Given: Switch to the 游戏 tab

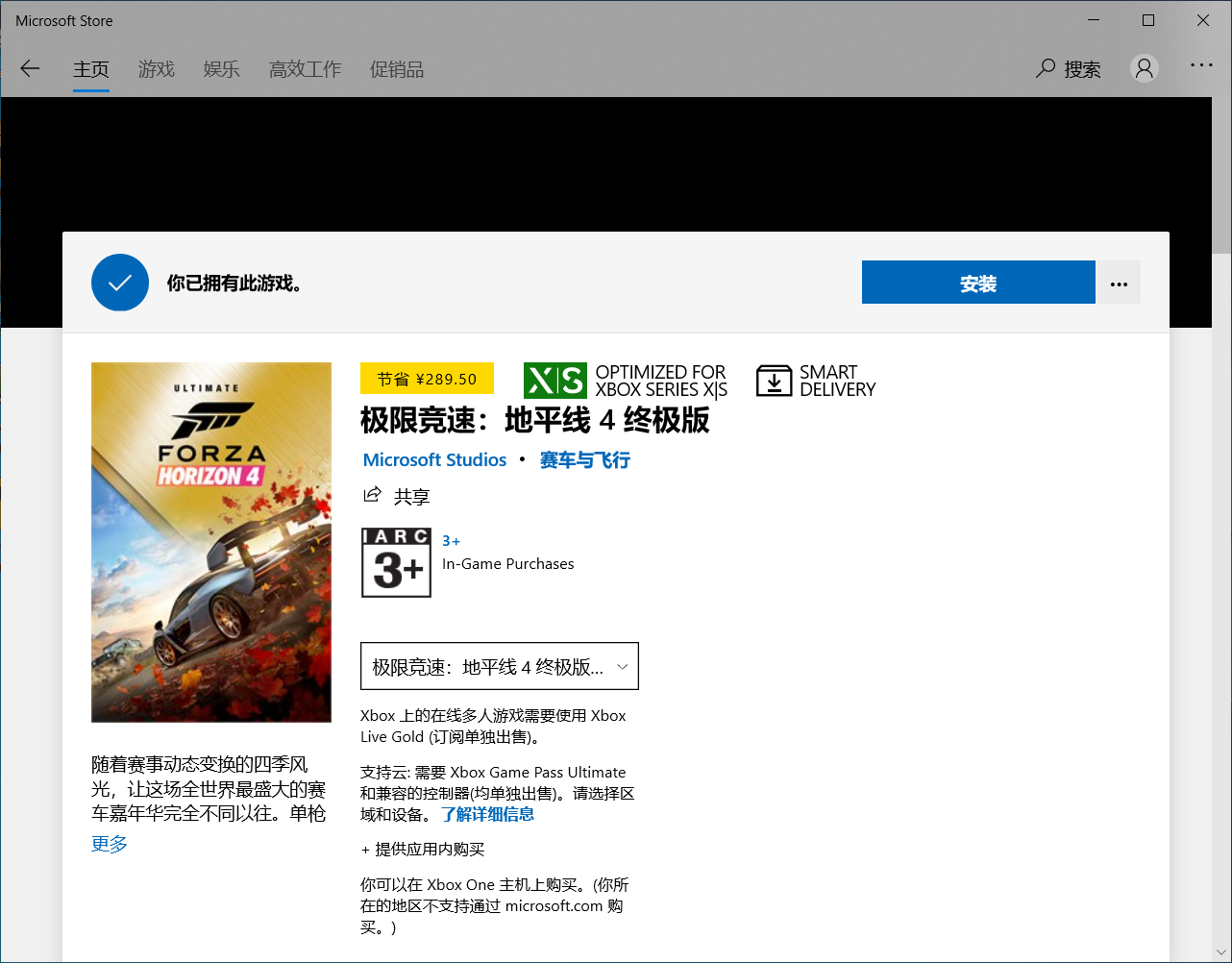Looking at the screenshot, I should [157, 69].
